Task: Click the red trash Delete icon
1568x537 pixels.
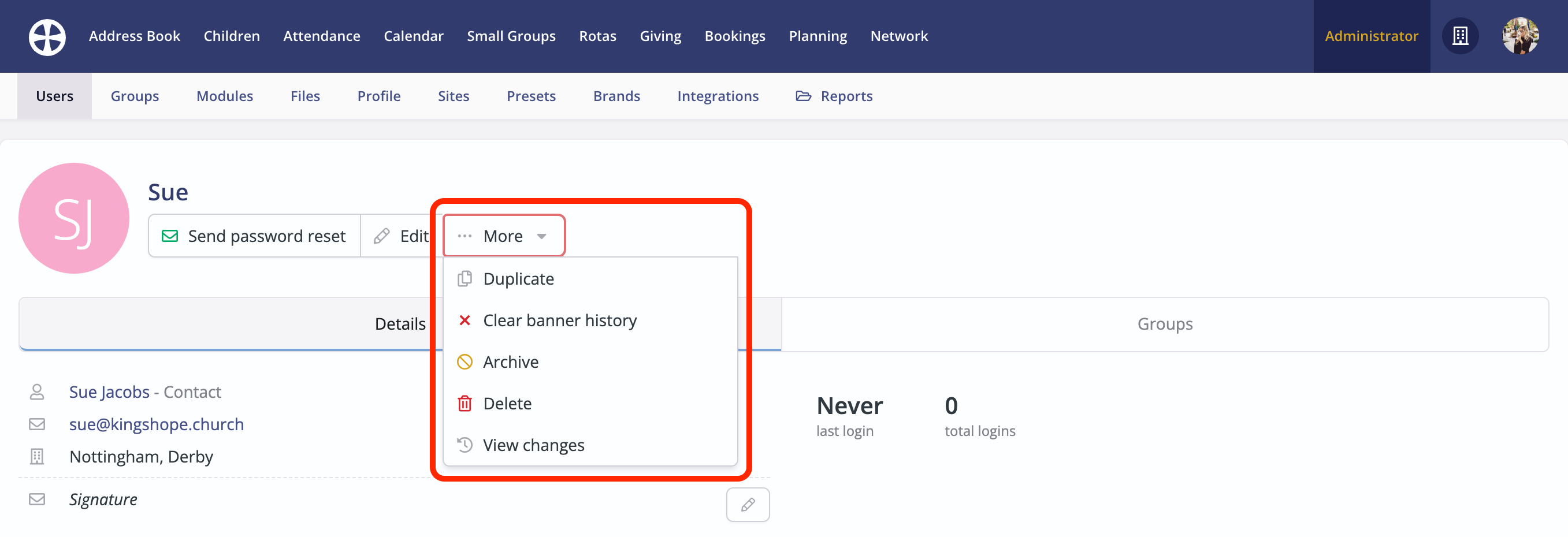Action: pyautogui.click(x=465, y=403)
